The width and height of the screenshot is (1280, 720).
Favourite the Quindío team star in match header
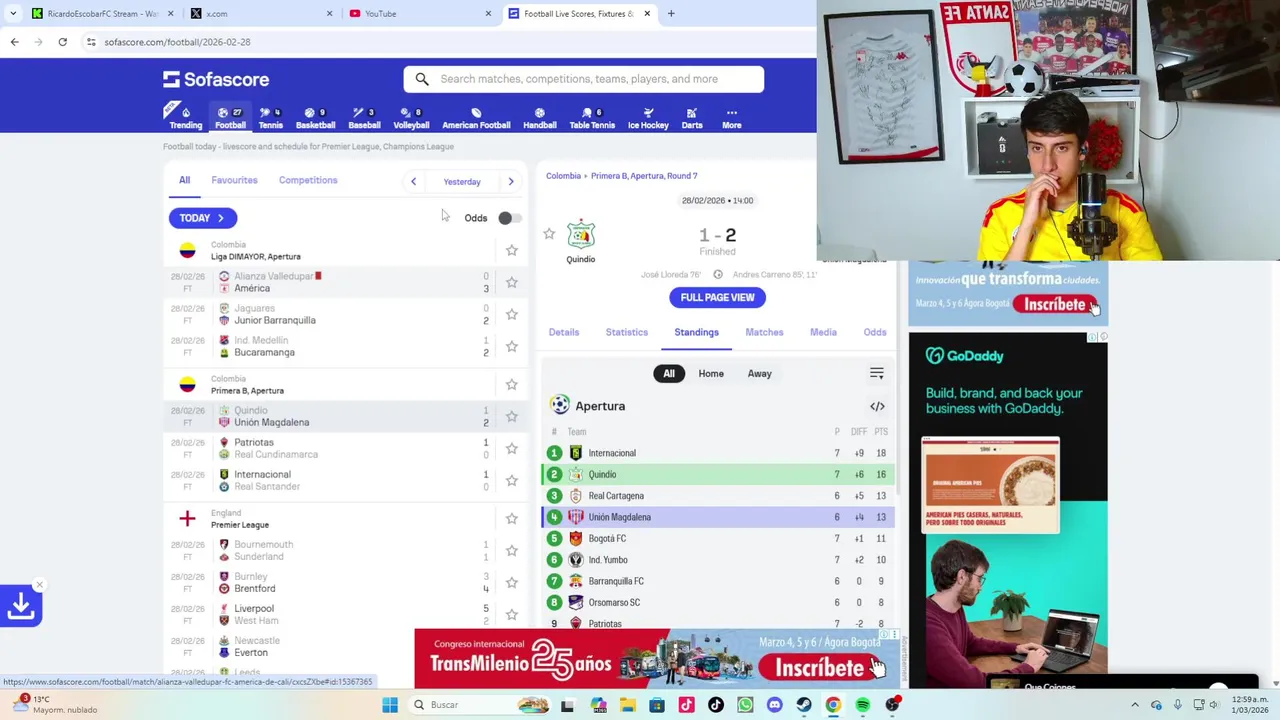tap(549, 234)
